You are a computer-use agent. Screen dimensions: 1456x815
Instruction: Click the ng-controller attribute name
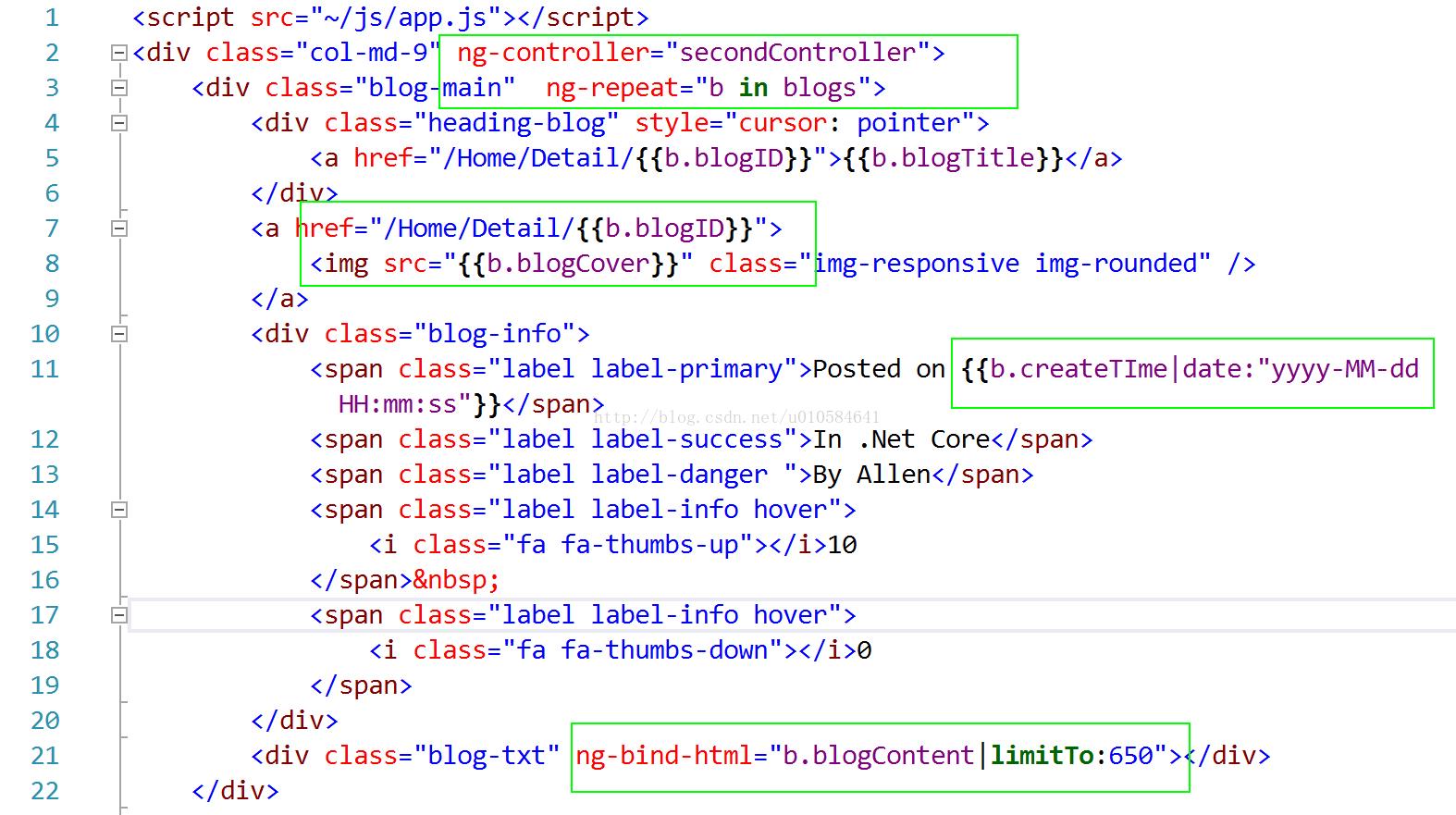[x=553, y=53]
